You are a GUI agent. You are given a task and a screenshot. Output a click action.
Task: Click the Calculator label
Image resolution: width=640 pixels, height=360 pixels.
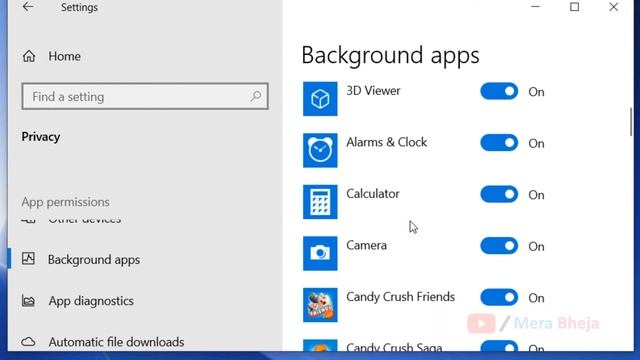click(x=373, y=193)
